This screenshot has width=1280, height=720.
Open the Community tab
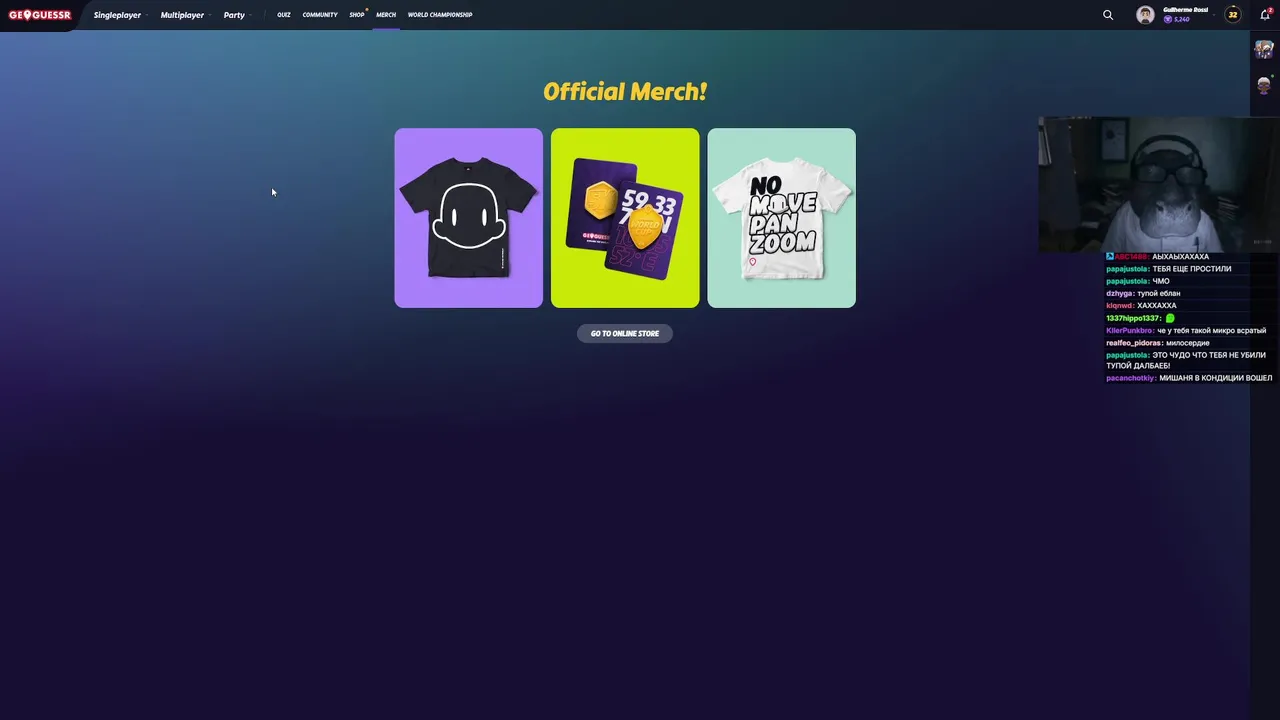[x=320, y=15]
